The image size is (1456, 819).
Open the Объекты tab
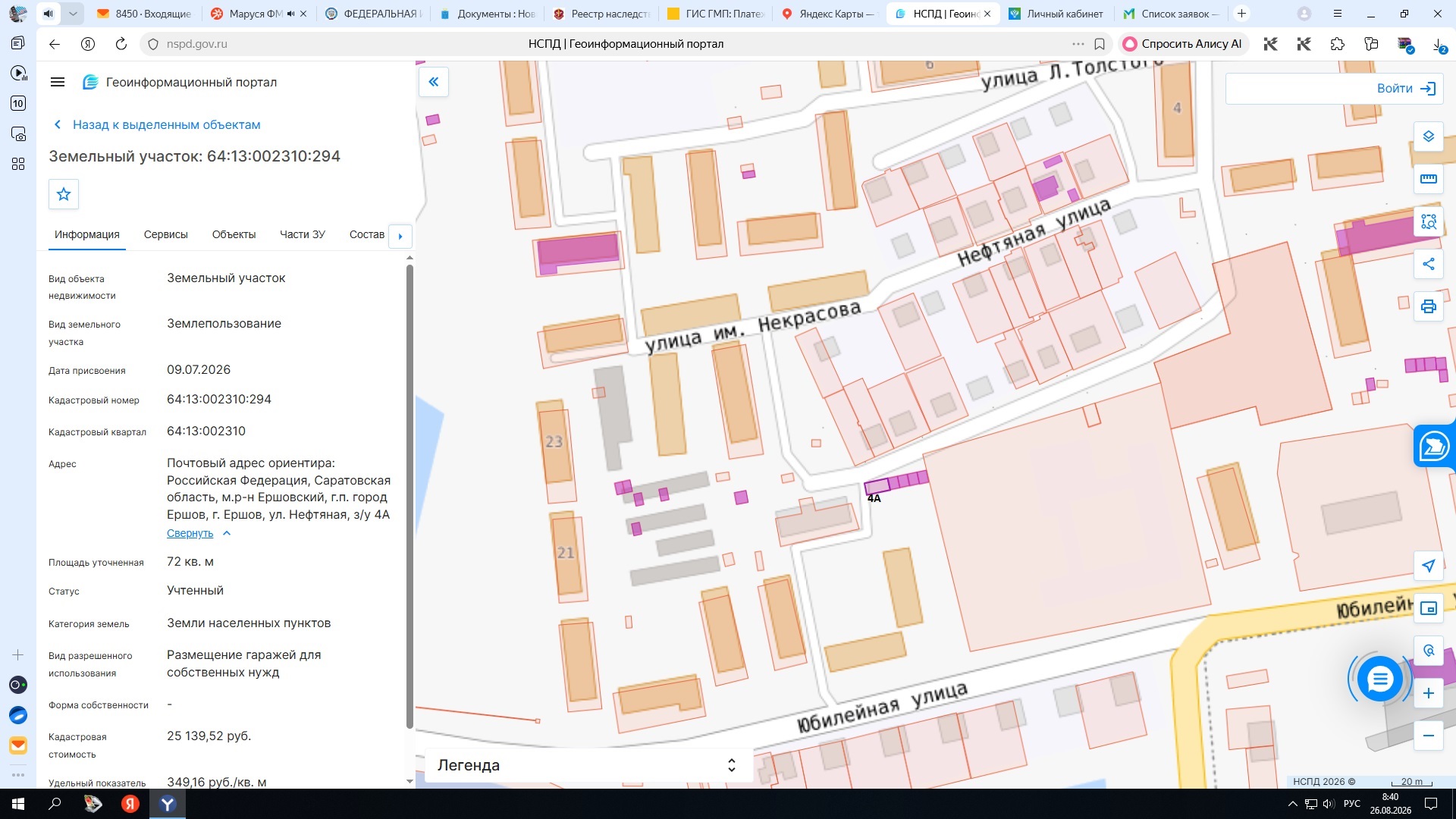coord(234,234)
